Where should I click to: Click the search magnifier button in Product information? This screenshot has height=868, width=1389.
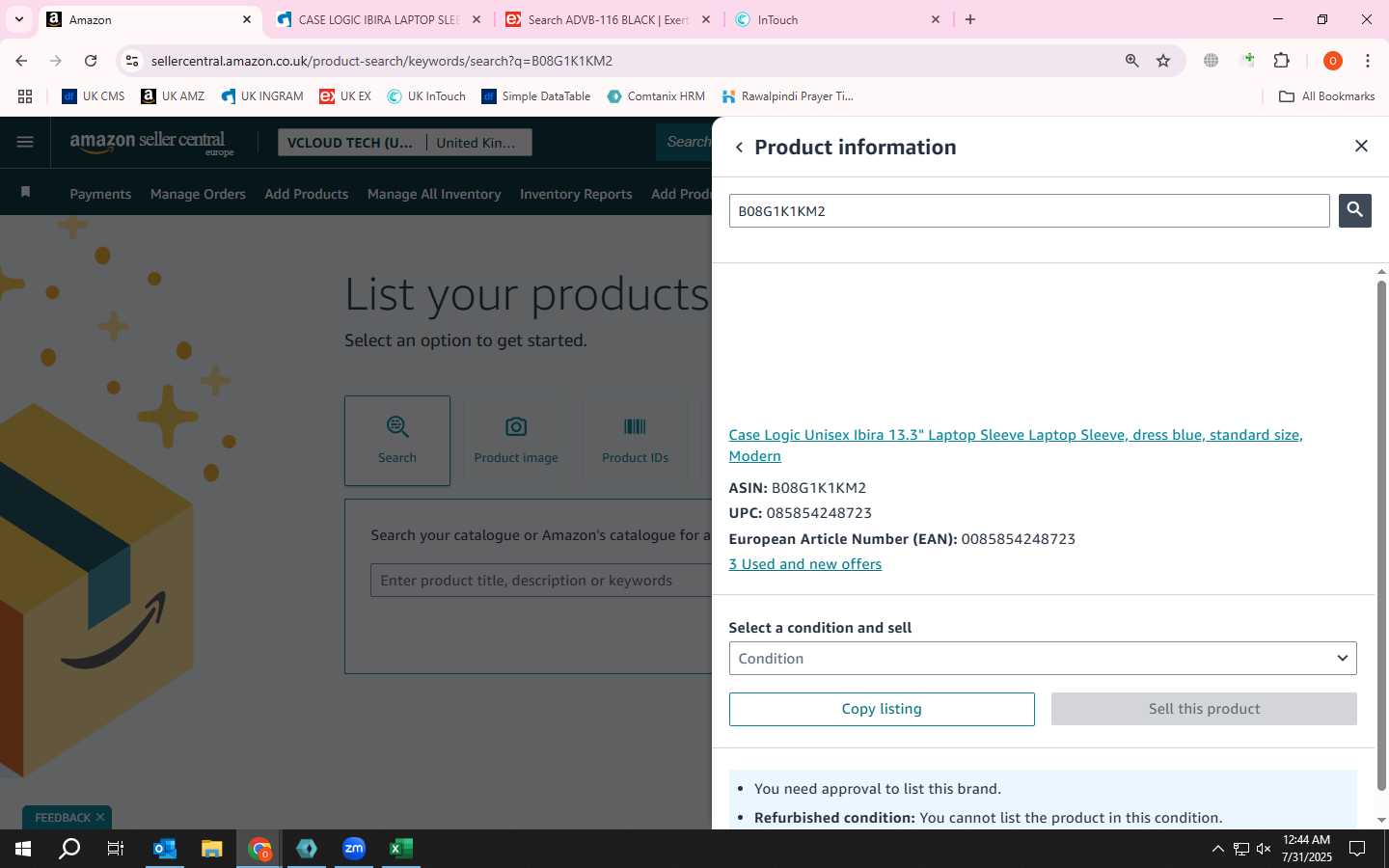(1354, 210)
